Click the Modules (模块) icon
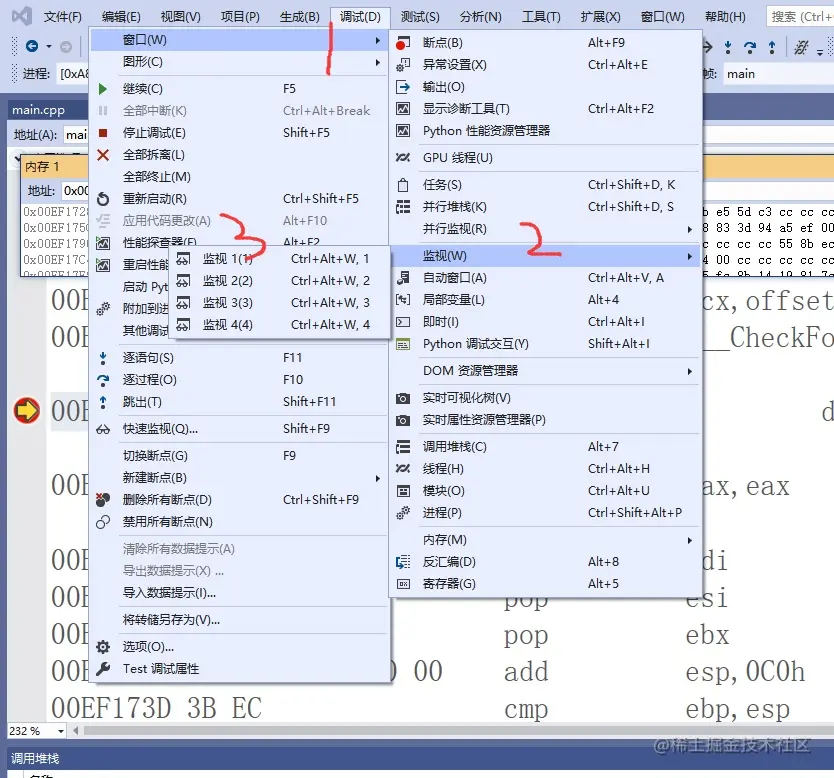Viewport: 834px width, 778px height. pos(403,491)
